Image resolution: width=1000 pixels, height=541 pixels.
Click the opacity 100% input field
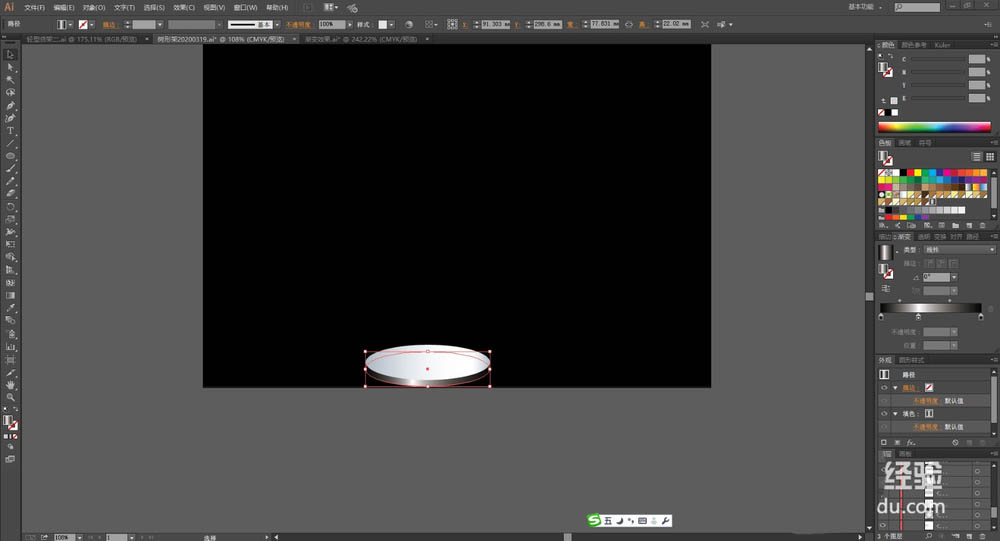(332, 24)
